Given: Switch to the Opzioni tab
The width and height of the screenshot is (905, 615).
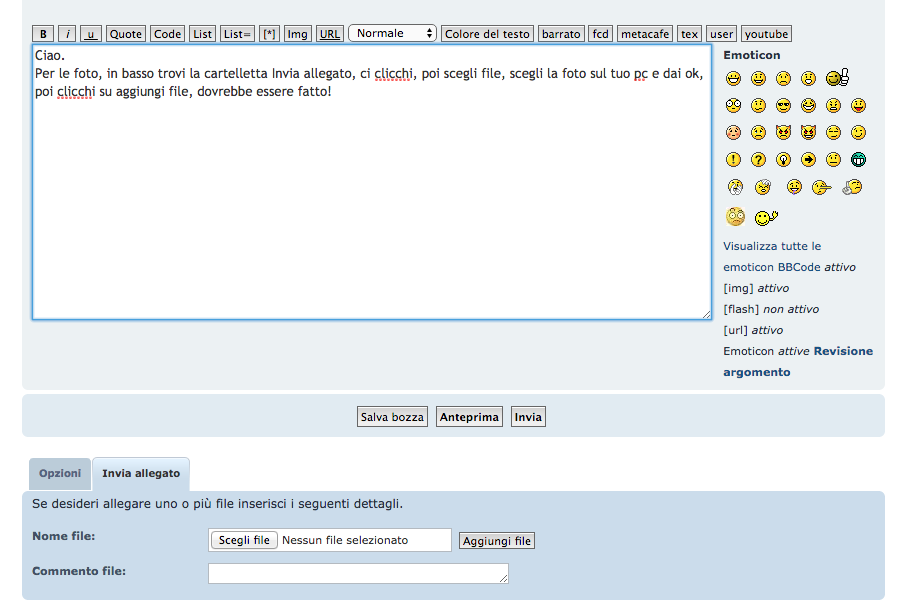Looking at the screenshot, I should (x=60, y=473).
